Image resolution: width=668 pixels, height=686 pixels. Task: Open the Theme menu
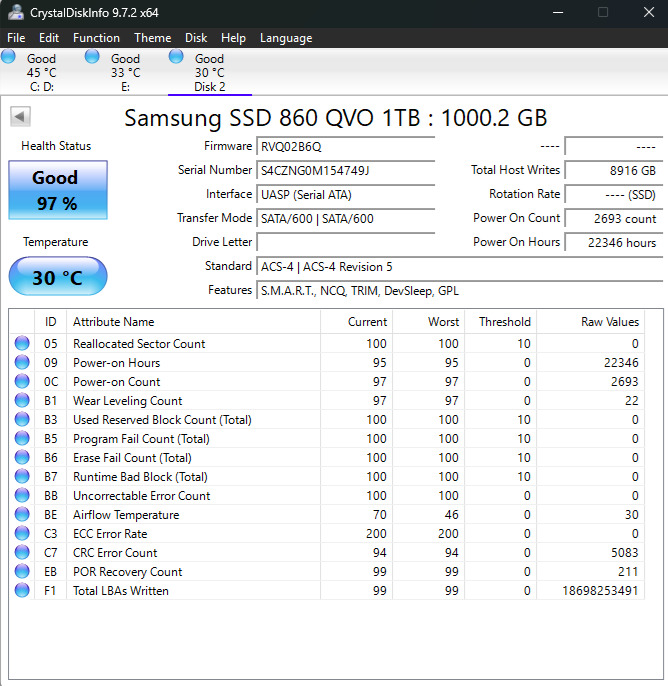coord(152,38)
